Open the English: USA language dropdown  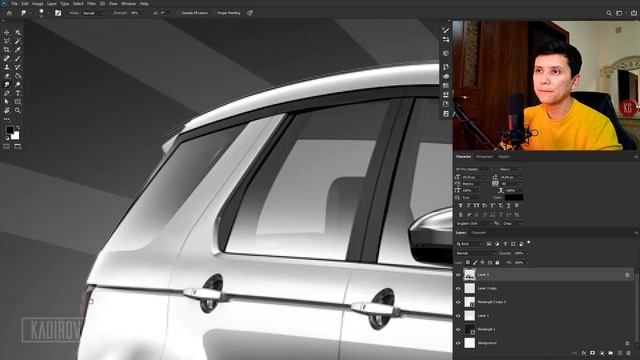pos(473,224)
